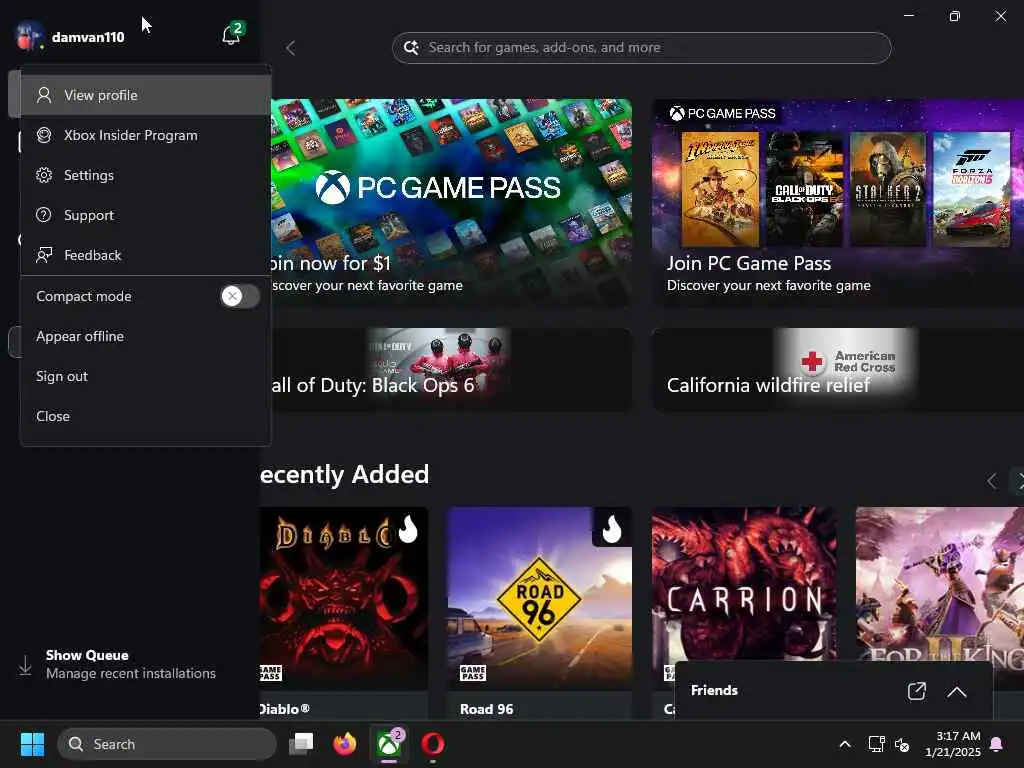Click the damvan110 username
The height and width of the screenshot is (768, 1024).
point(88,37)
